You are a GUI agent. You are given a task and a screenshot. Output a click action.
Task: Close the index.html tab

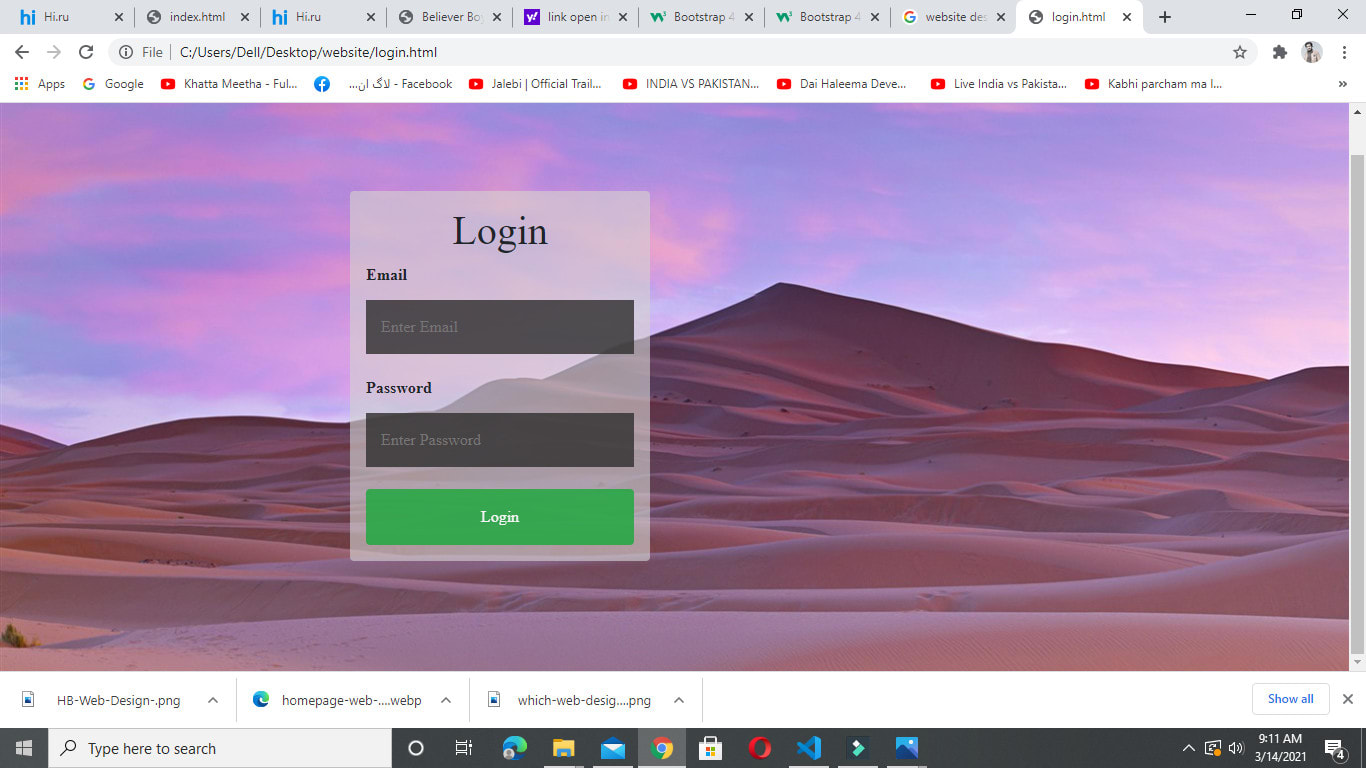[245, 17]
